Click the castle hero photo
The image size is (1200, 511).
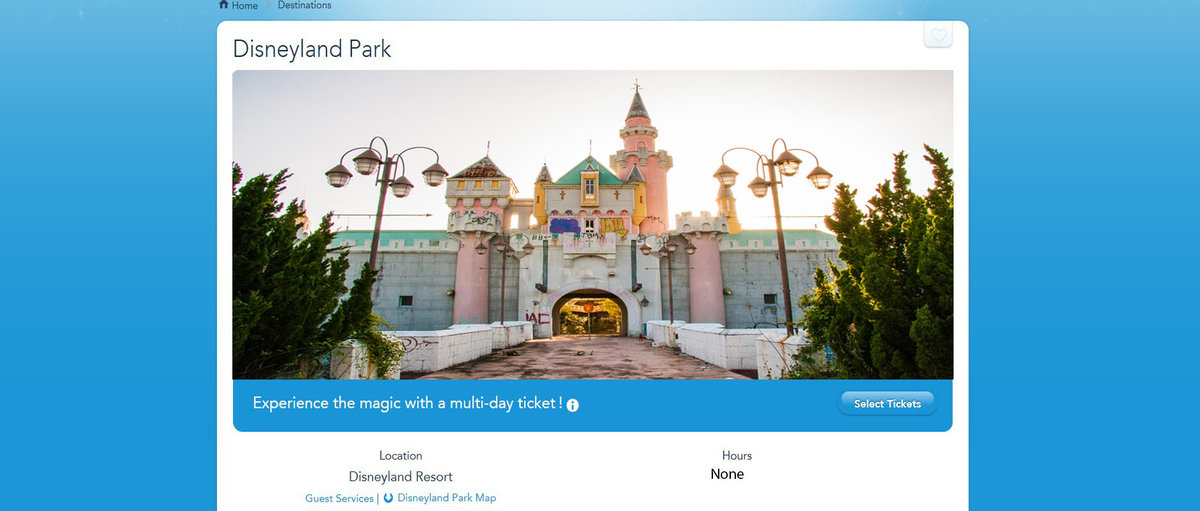click(x=592, y=225)
